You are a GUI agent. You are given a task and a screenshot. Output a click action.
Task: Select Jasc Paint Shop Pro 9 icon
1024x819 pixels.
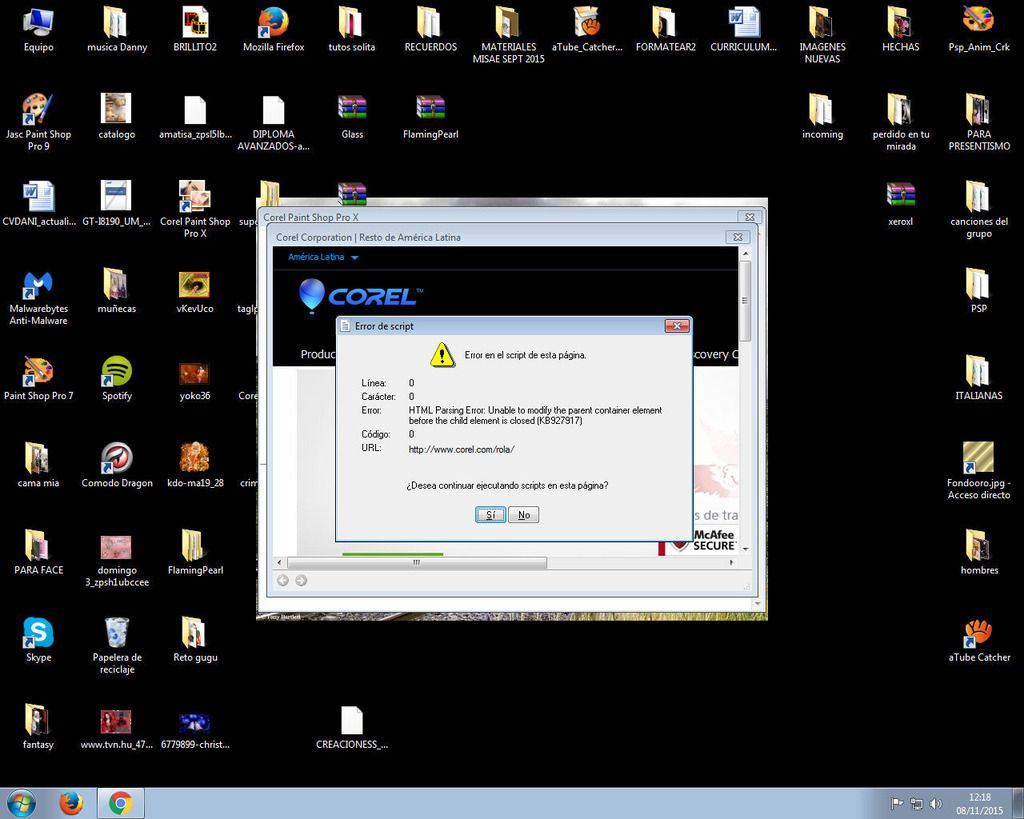(x=38, y=116)
